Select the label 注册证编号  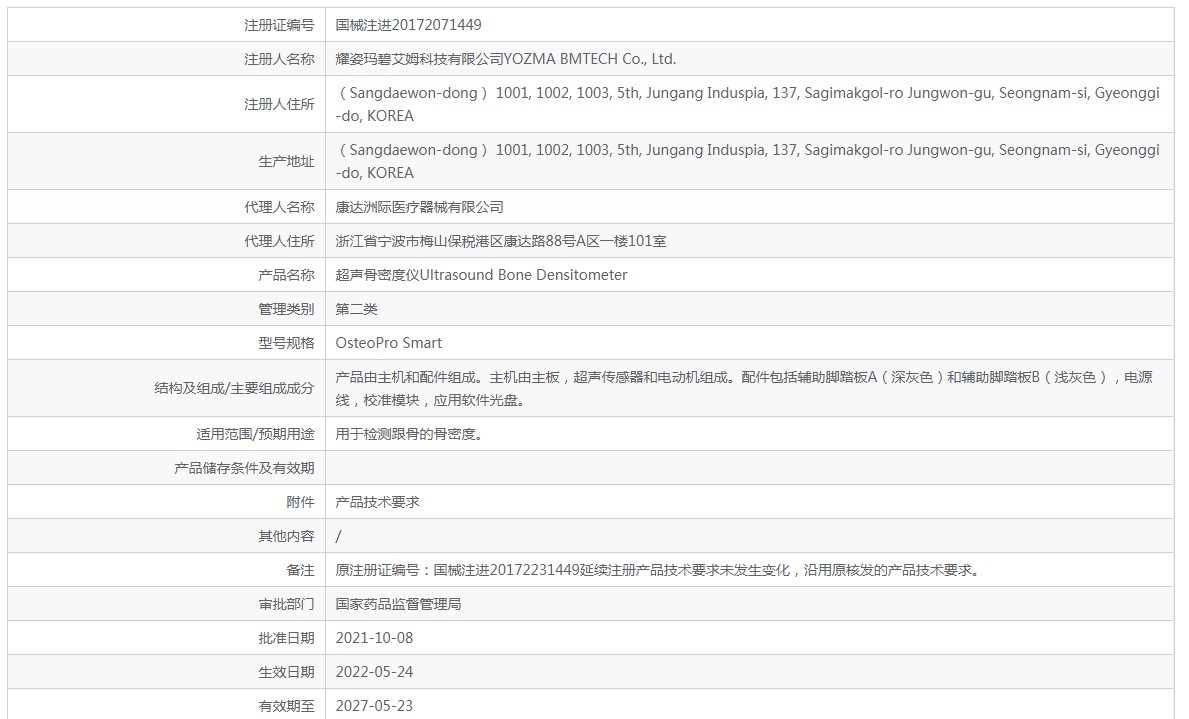pyautogui.click(x=279, y=25)
